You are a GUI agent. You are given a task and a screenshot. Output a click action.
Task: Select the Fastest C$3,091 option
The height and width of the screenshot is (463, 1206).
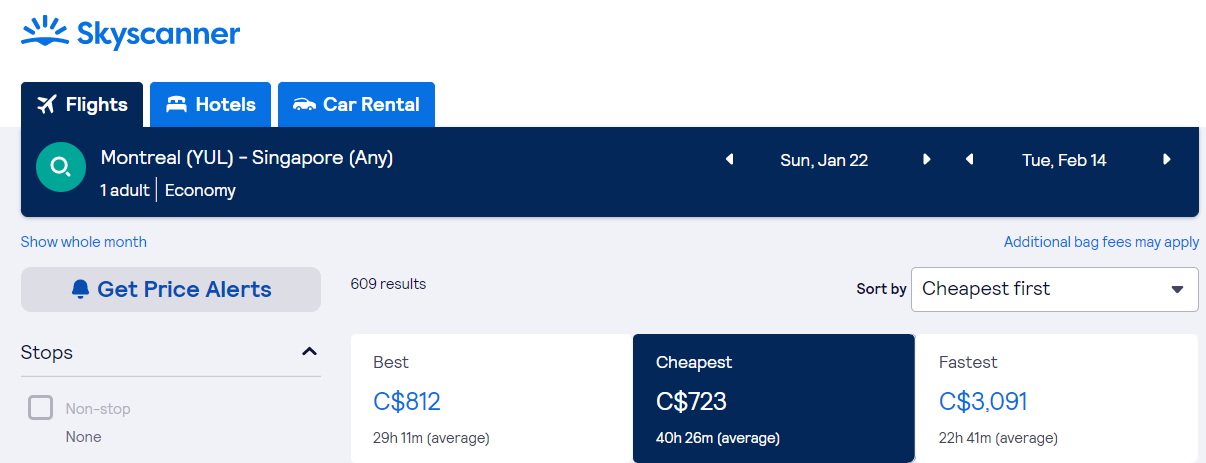[1057, 398]
